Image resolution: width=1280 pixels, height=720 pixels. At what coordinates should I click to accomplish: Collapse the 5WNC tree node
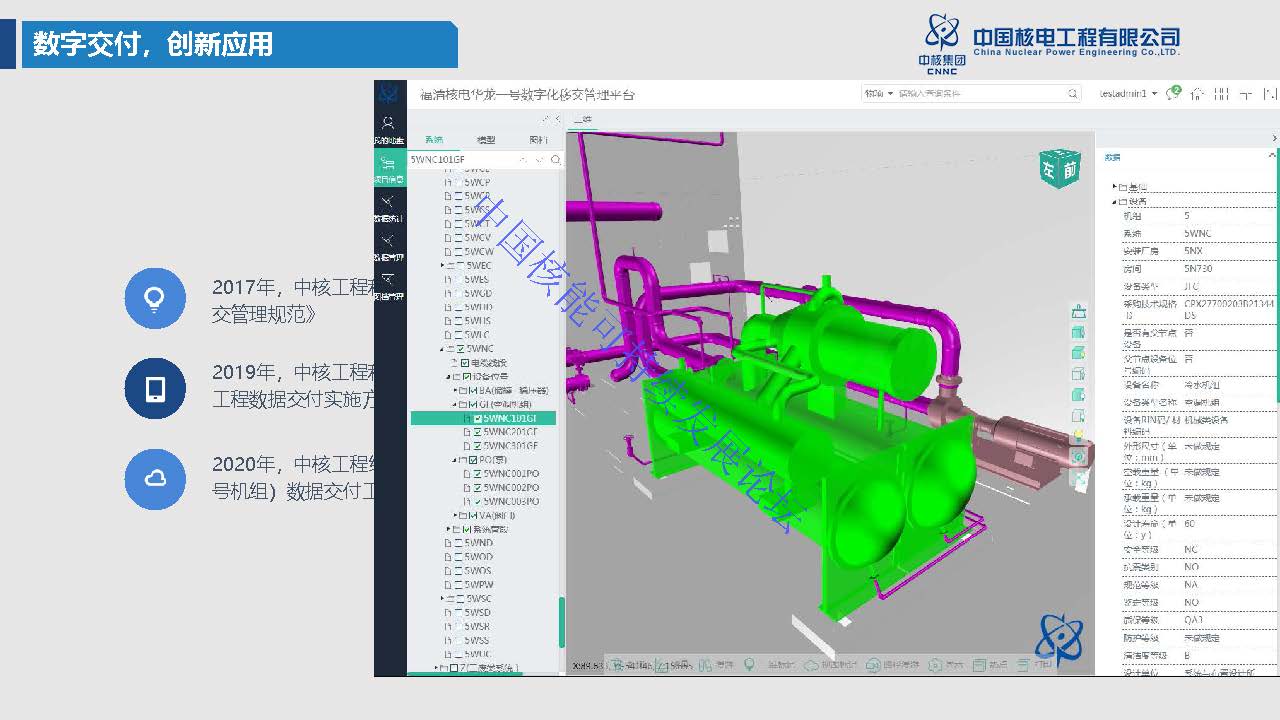pos(441,349)
